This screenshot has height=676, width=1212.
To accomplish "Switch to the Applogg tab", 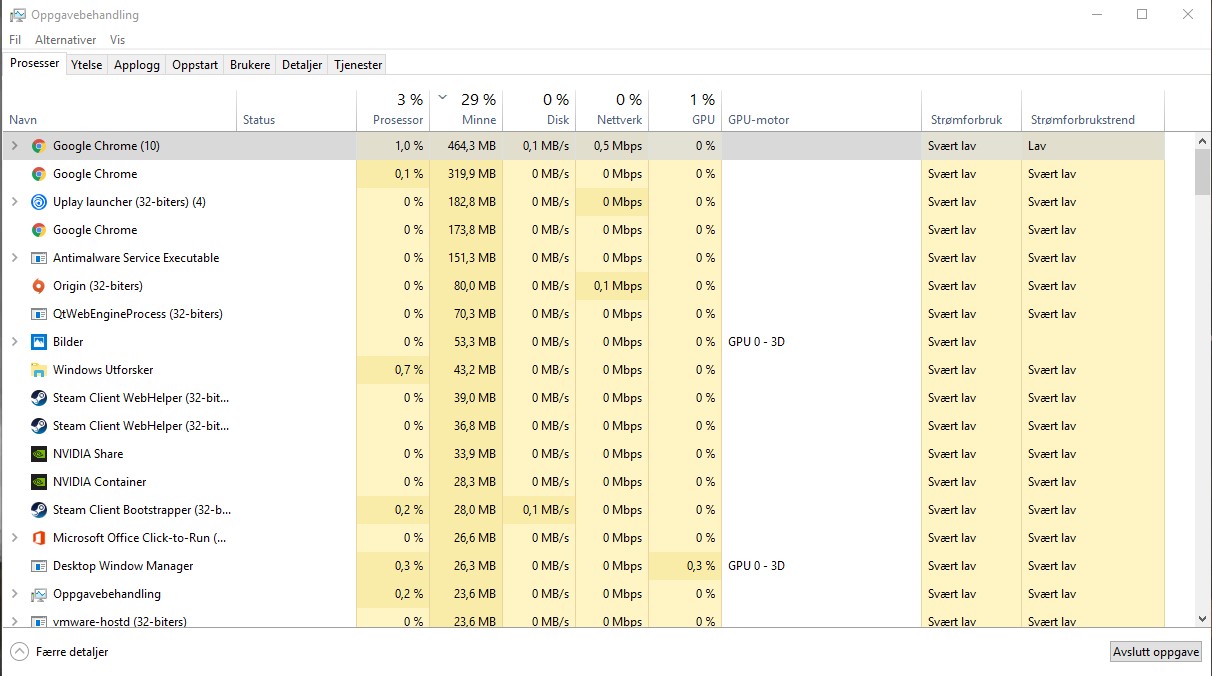I will pyautogui.click(x=137, y=65).
